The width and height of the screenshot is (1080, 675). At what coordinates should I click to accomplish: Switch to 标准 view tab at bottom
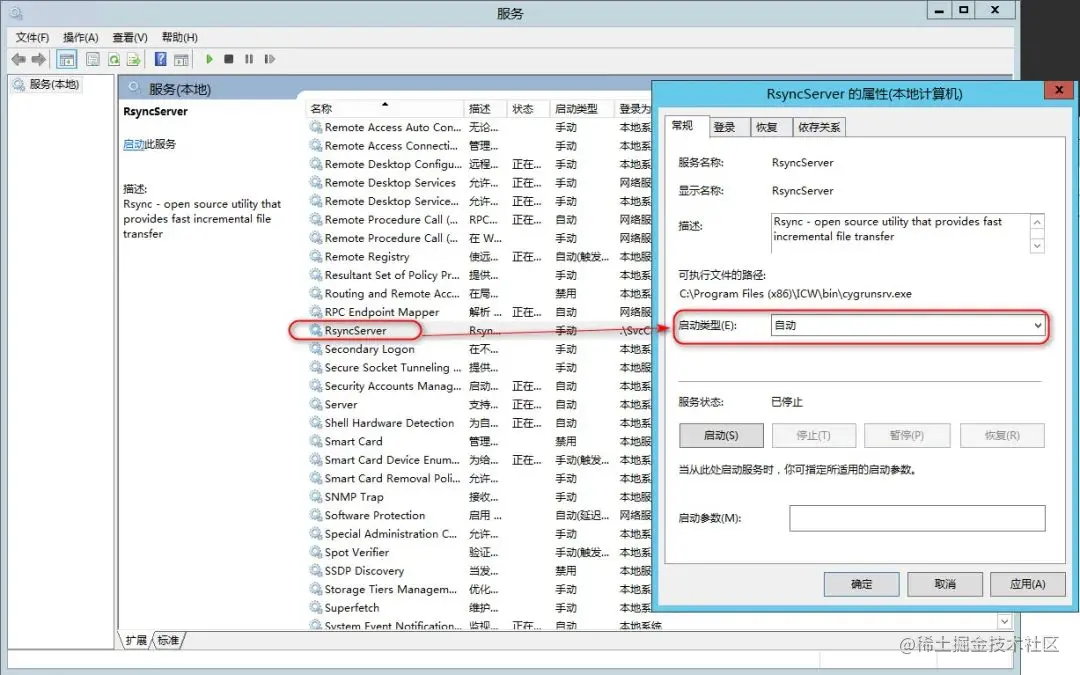[168, 641]
